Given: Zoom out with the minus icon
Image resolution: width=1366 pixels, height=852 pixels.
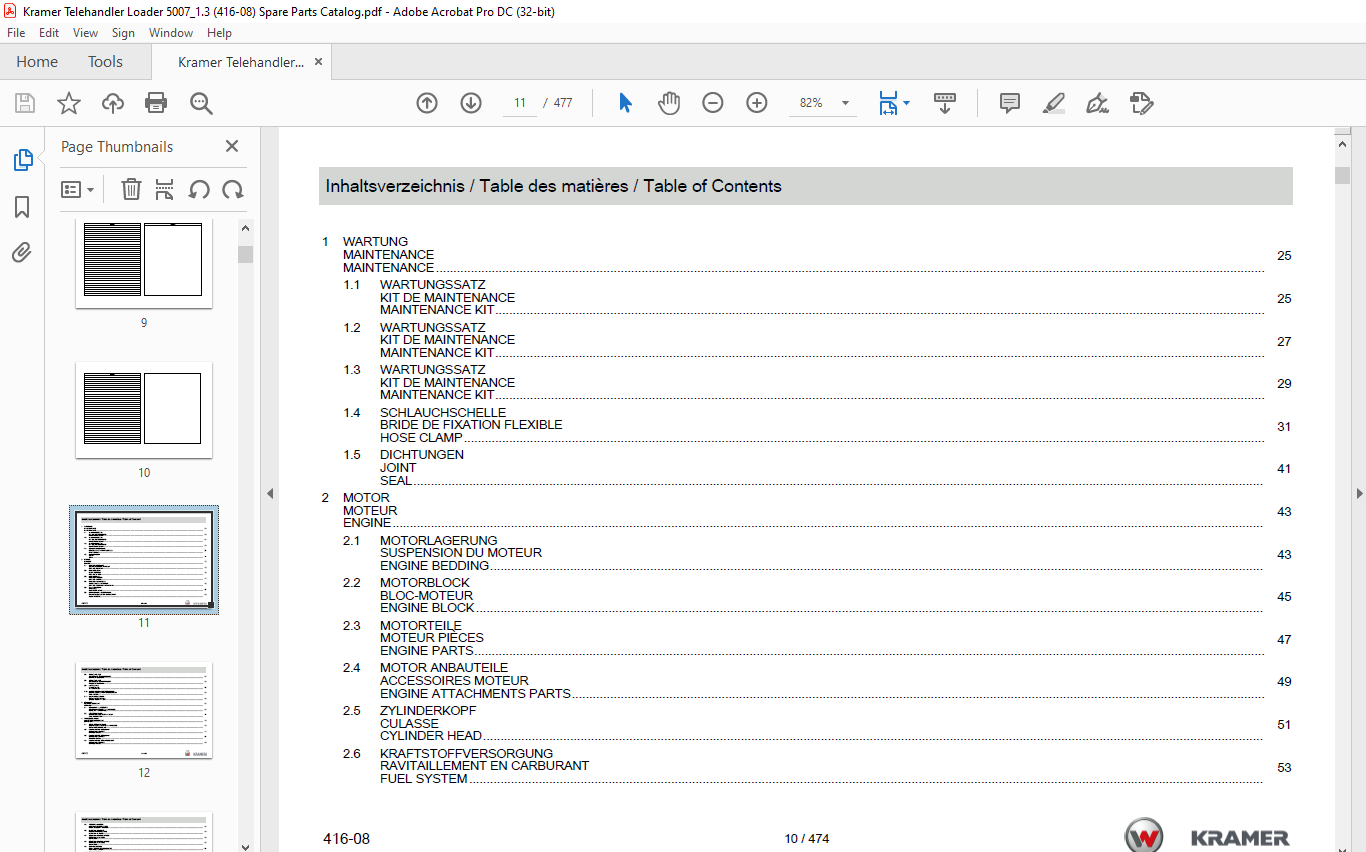Looking at the screenshot, I should (713, 103).
